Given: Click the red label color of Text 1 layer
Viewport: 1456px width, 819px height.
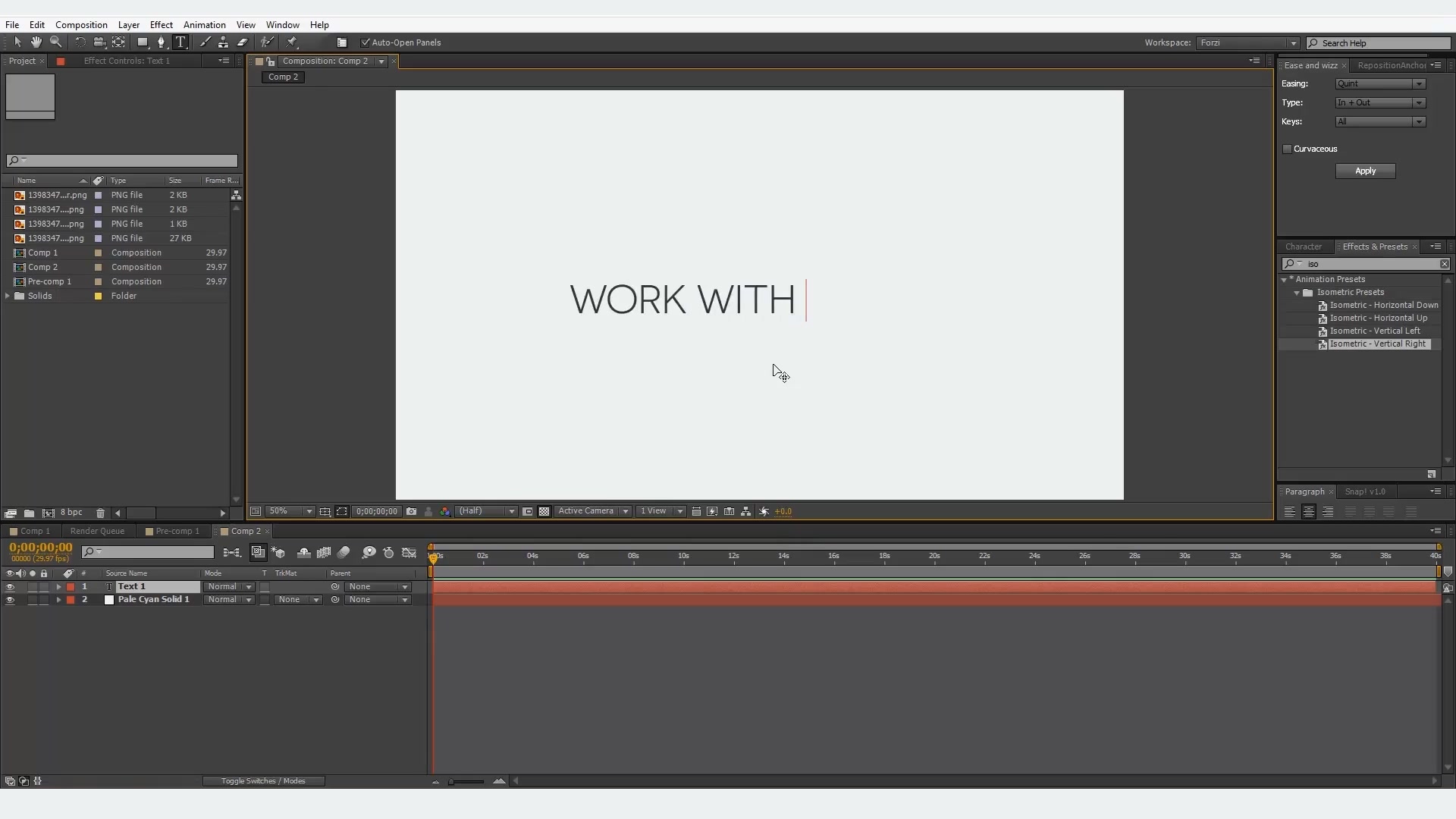Looking at the screenshot, I should 71,587.
